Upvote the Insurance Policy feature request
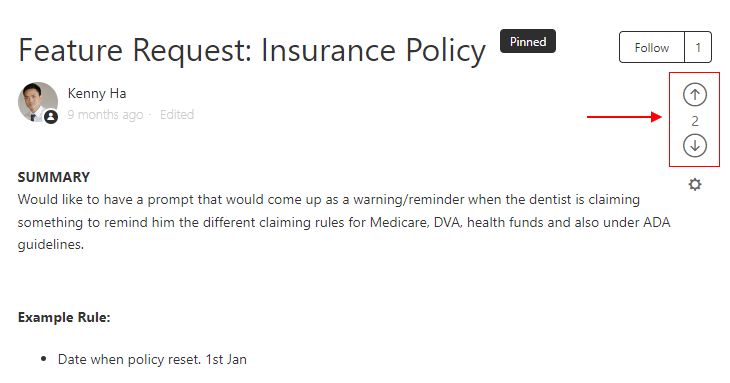Screen dimensions: 730x383 695,95
